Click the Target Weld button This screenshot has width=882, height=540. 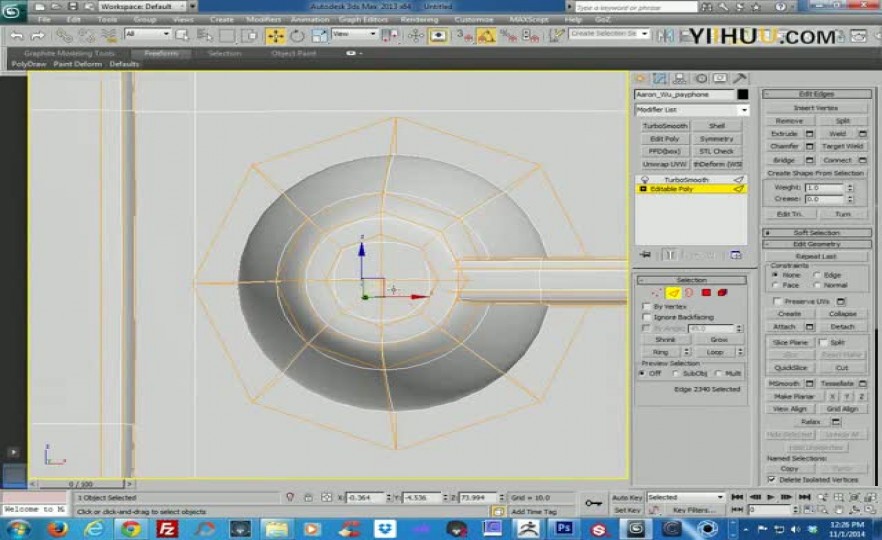pos(842,146)
